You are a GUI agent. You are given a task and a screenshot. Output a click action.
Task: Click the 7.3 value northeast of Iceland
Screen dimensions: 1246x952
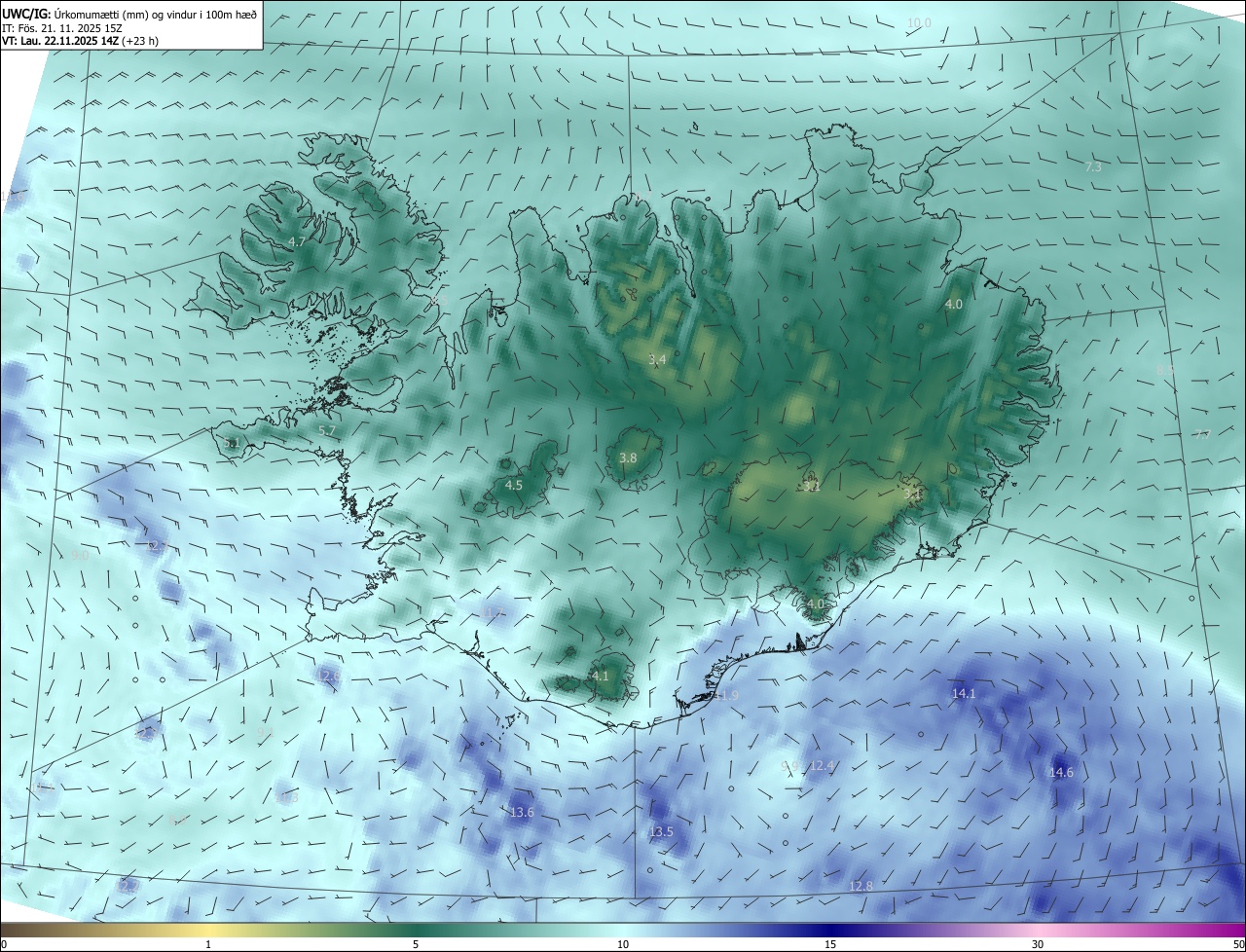1093,166
